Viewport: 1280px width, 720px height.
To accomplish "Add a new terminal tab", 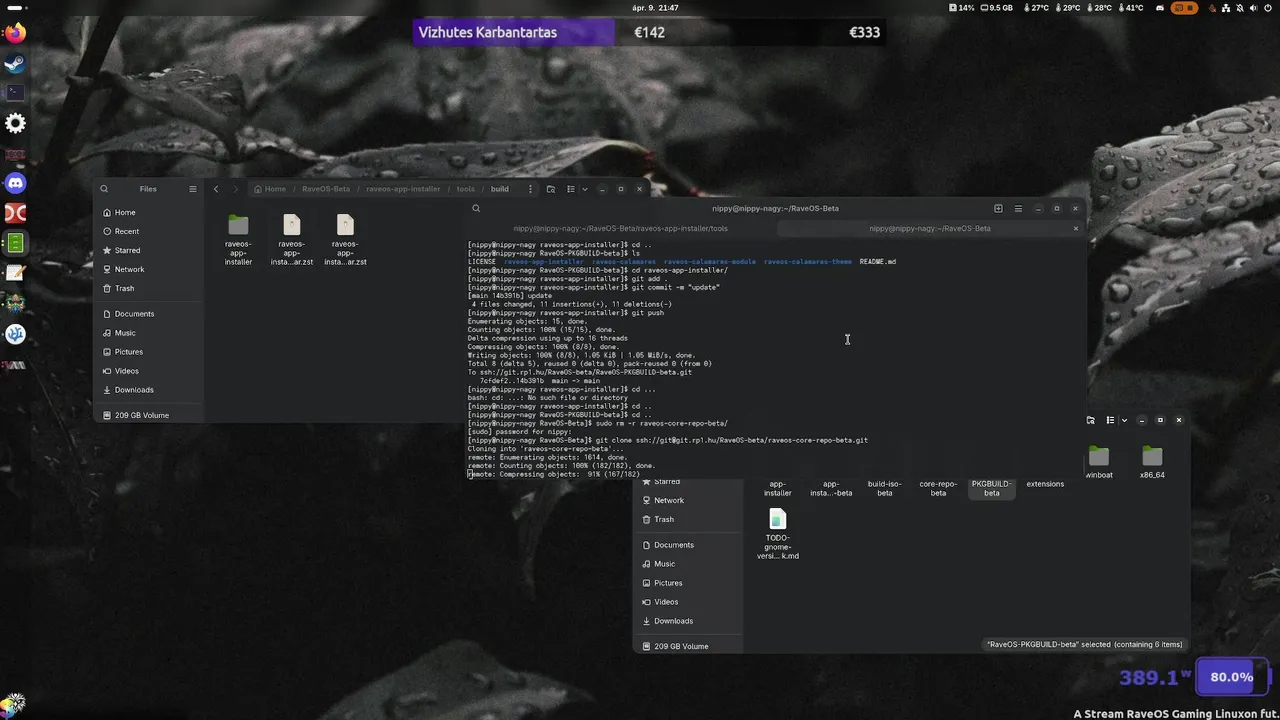I will coord(998,208).
